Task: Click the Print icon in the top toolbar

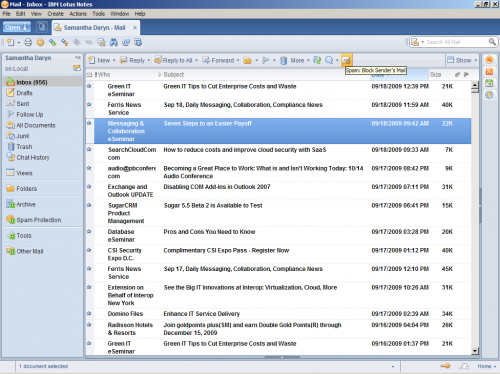Action: 28,42
